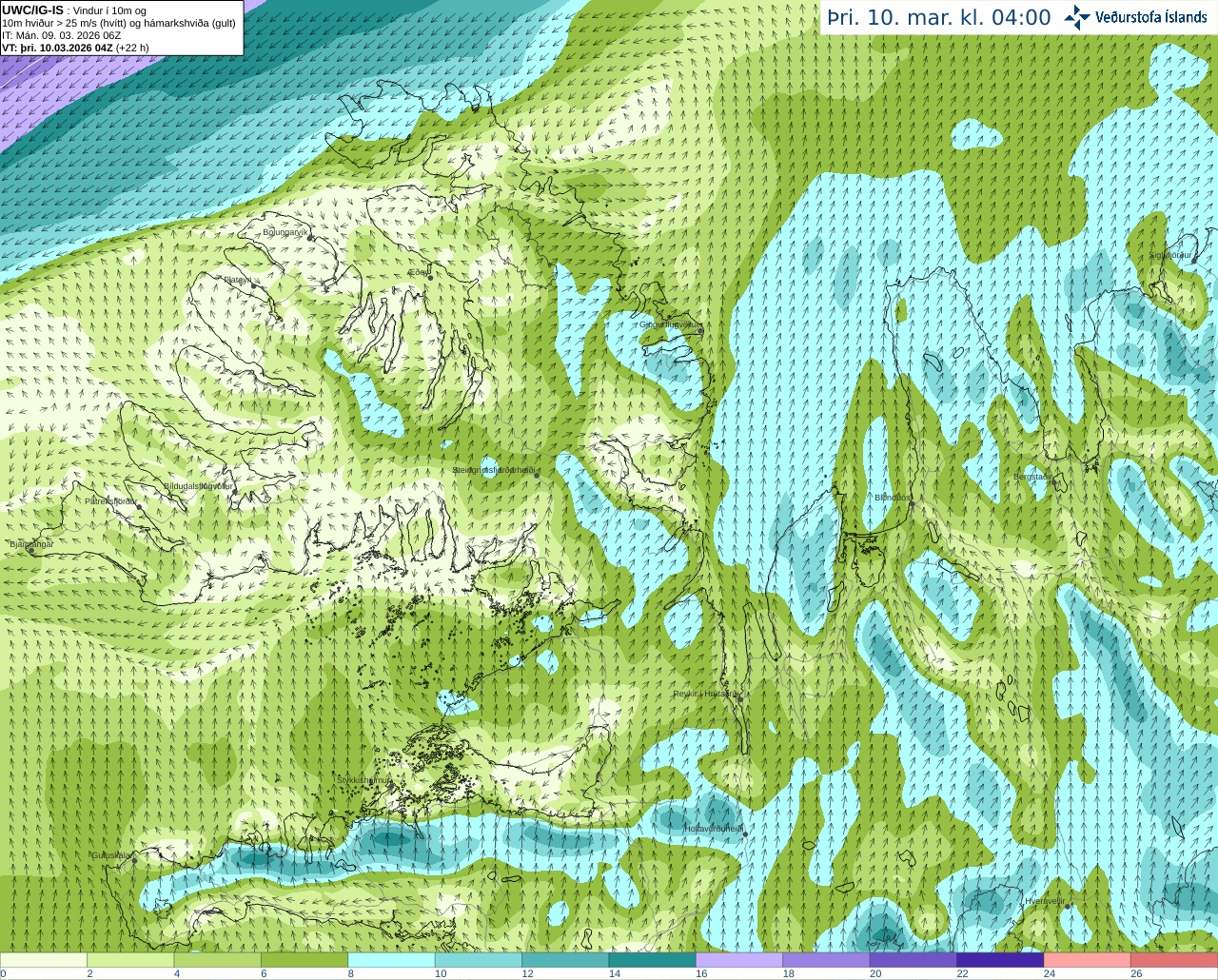1218x980 pixels.
Task: Click the turquoise 10–12 legend swatch
Action: tap(479, 960)
